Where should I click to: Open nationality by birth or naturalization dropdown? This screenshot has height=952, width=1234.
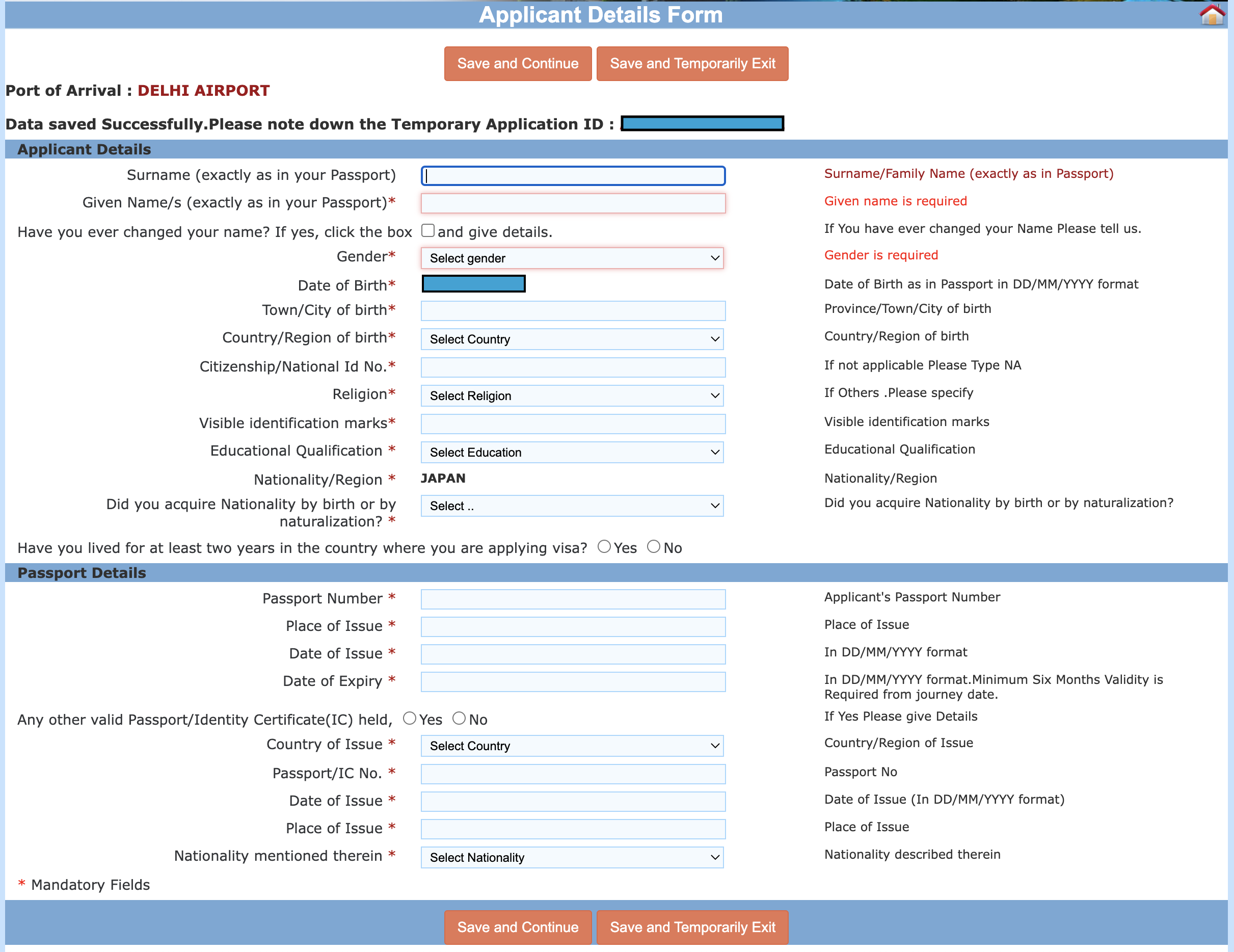572,506
